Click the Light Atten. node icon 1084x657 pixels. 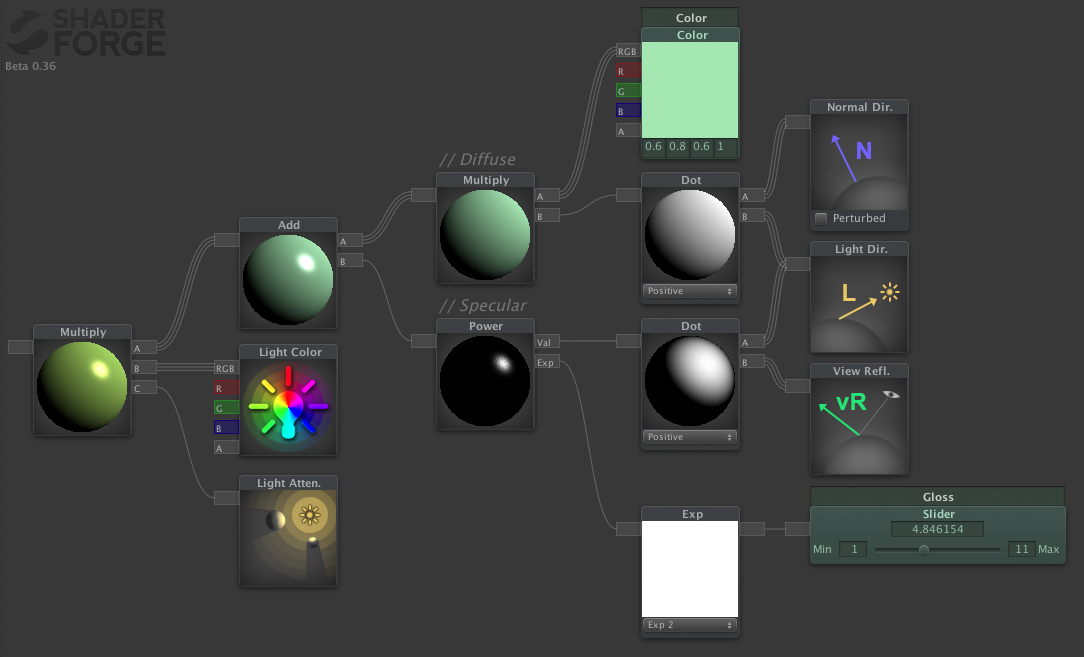click(x=288, y=537)
